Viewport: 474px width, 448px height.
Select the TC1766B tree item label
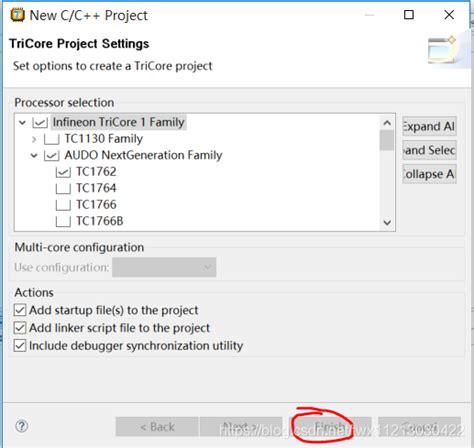(x=100, y=221)
